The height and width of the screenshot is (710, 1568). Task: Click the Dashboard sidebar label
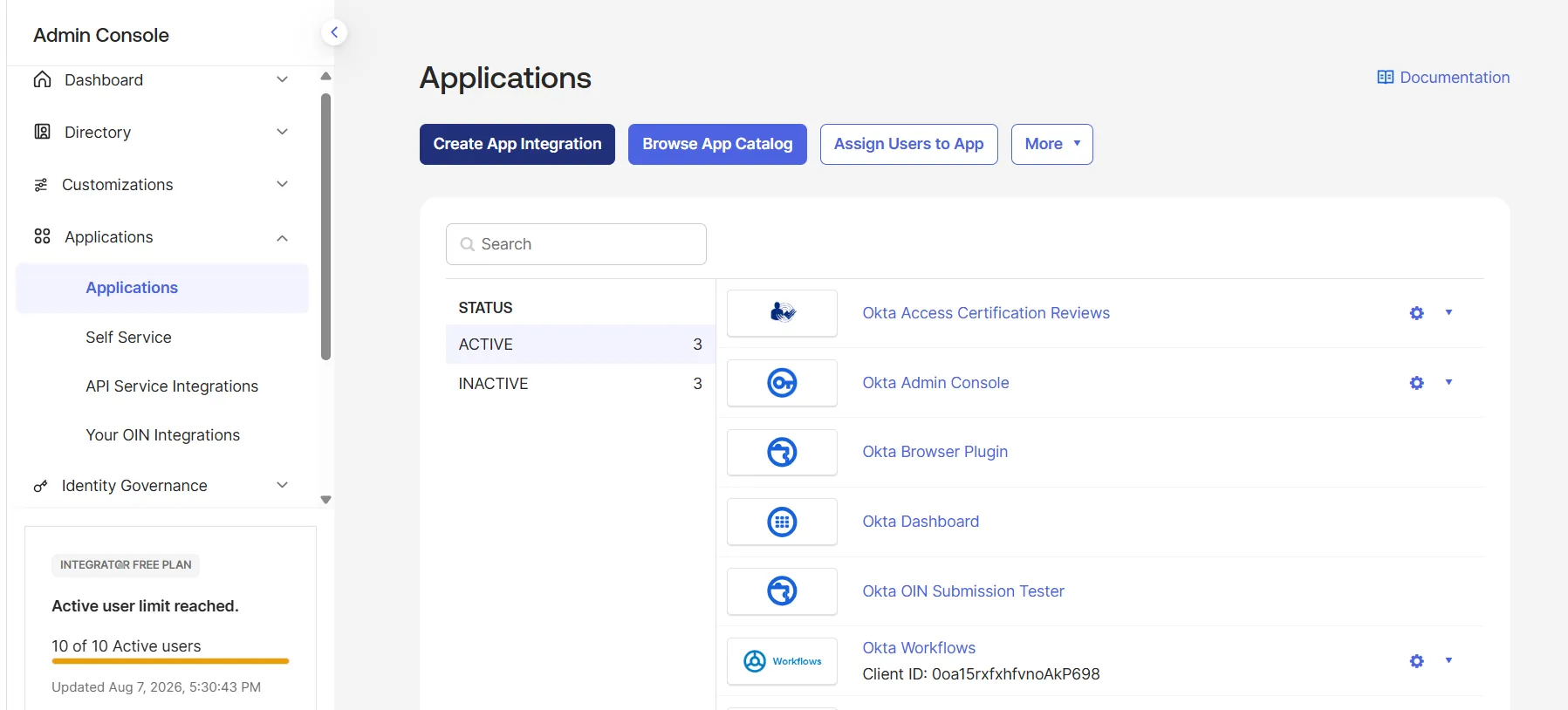click(104, 80)
